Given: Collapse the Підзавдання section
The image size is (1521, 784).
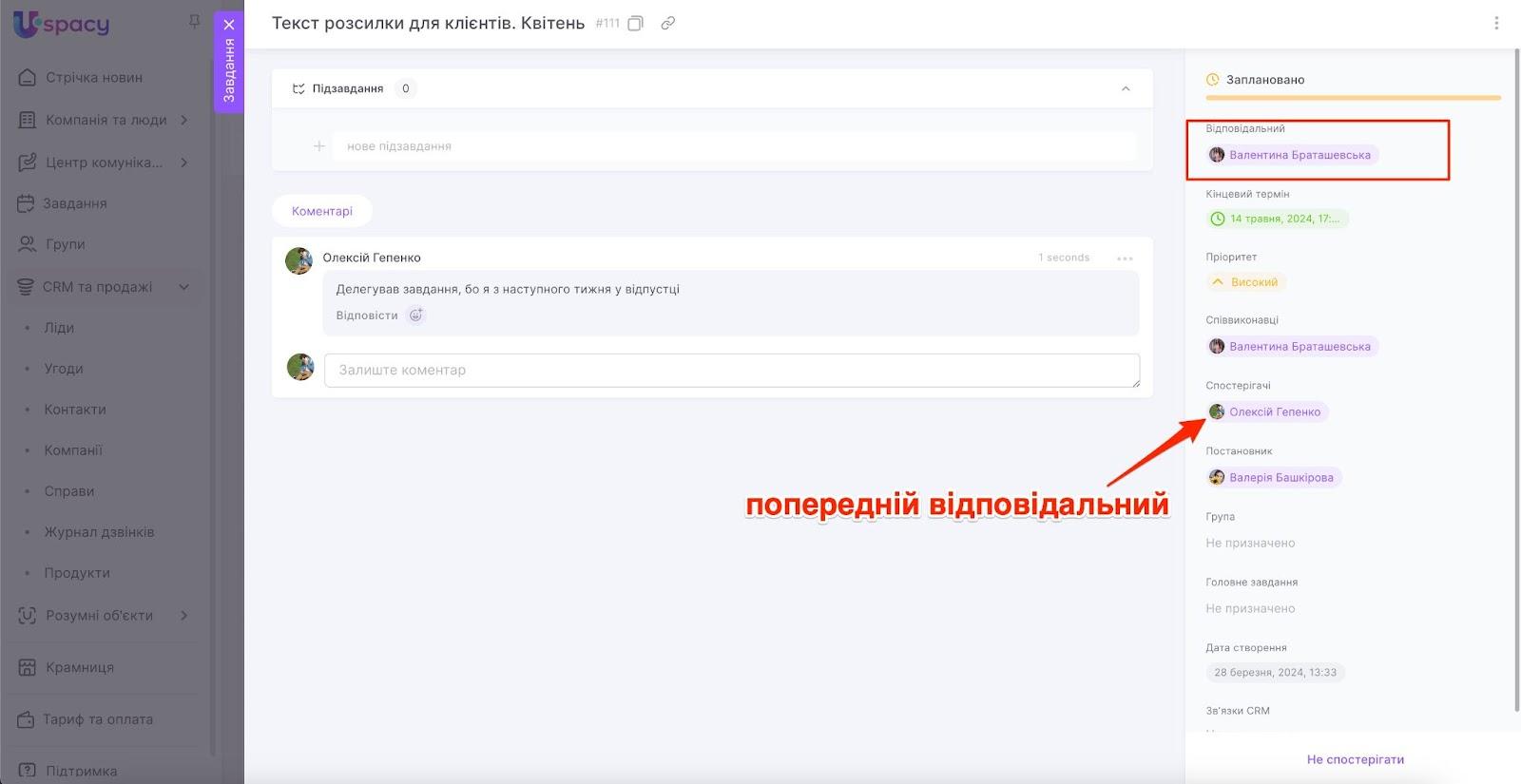Looking at the screenshot, I should point(1126,88).
